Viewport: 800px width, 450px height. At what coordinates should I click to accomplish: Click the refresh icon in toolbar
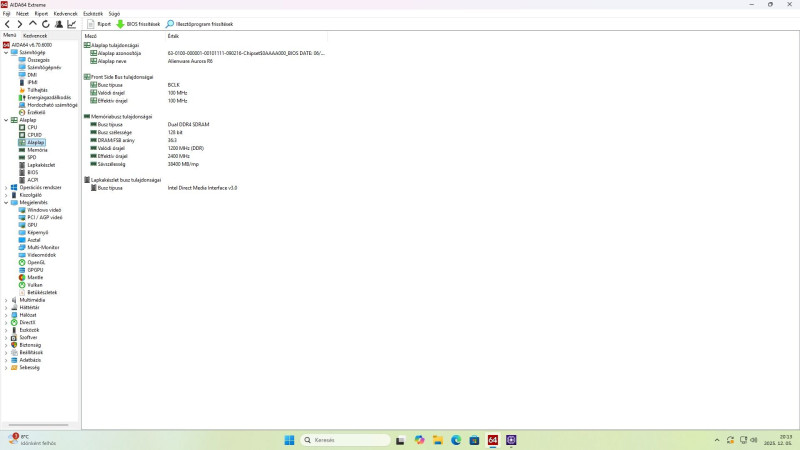(45, 24)
